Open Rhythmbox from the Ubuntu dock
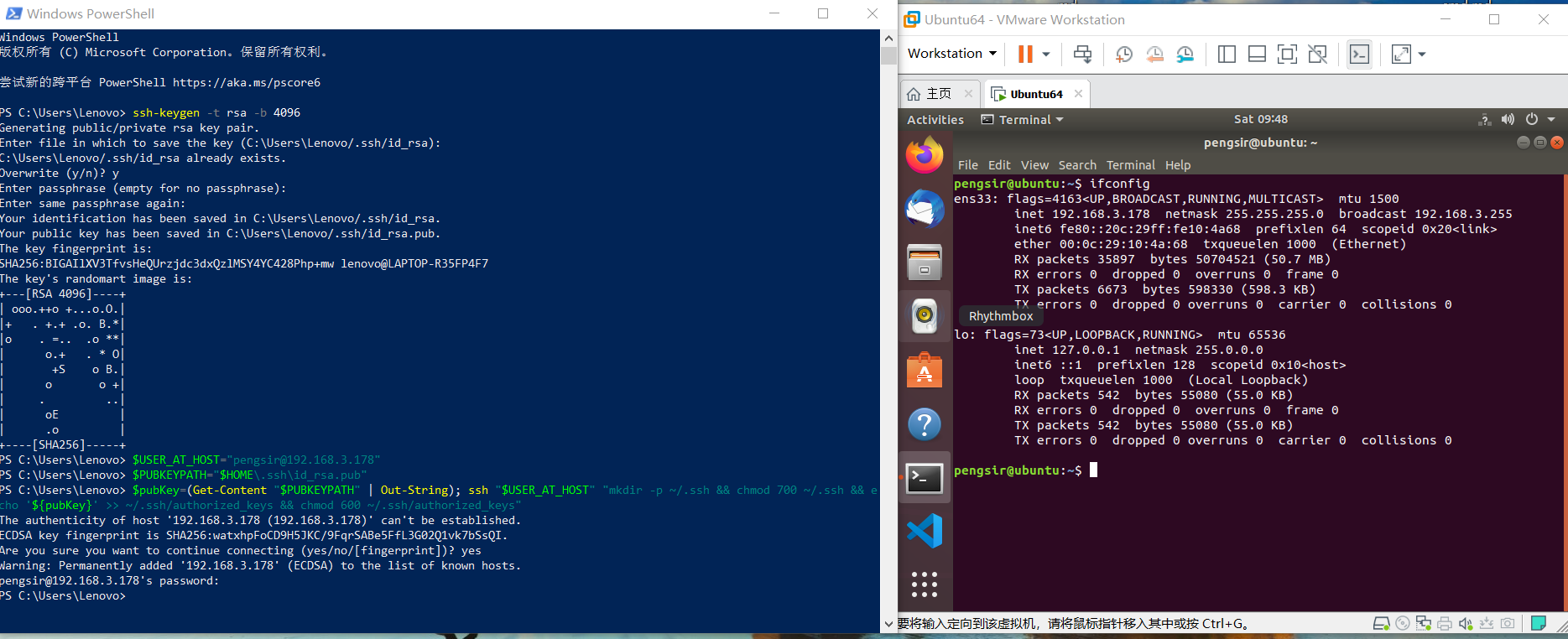Screen dimensions: 1568x639 click(x=925, y=316)
